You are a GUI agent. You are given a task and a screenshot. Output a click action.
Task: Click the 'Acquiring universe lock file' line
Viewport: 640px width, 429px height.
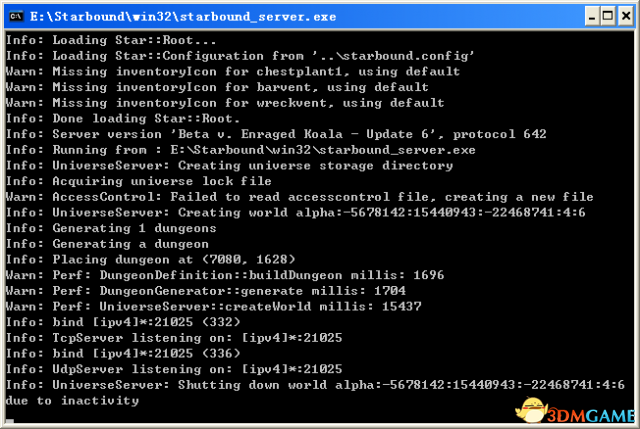(139, 181)
